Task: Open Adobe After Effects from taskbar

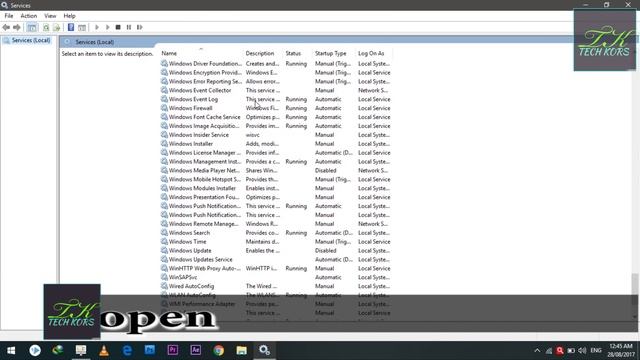Action: [196, 350]
